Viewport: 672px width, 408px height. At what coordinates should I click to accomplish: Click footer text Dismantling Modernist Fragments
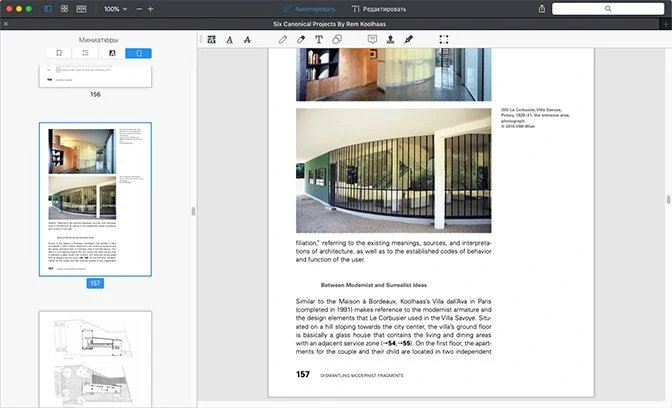362,375
